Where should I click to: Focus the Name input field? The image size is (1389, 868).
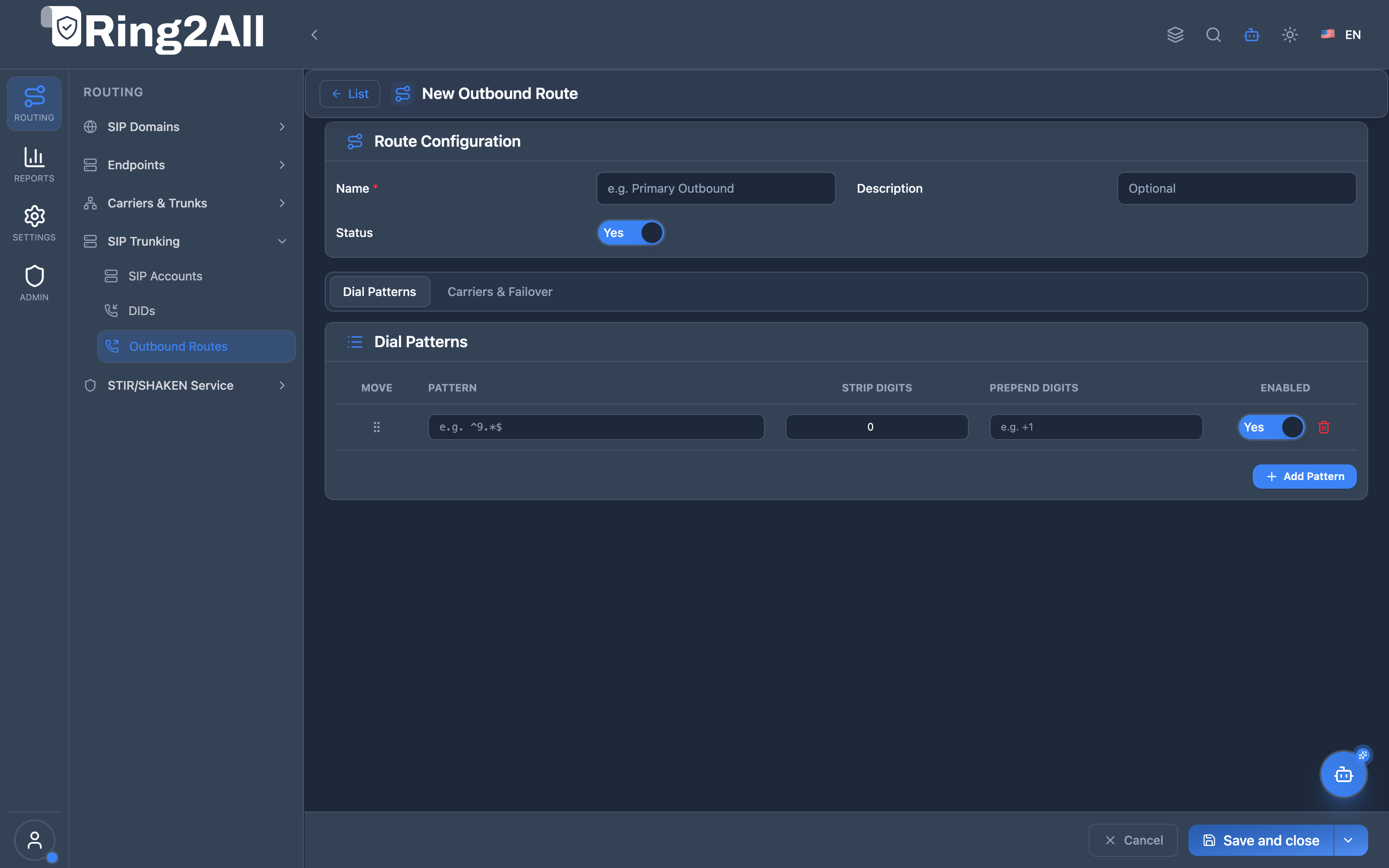point(716,188)
